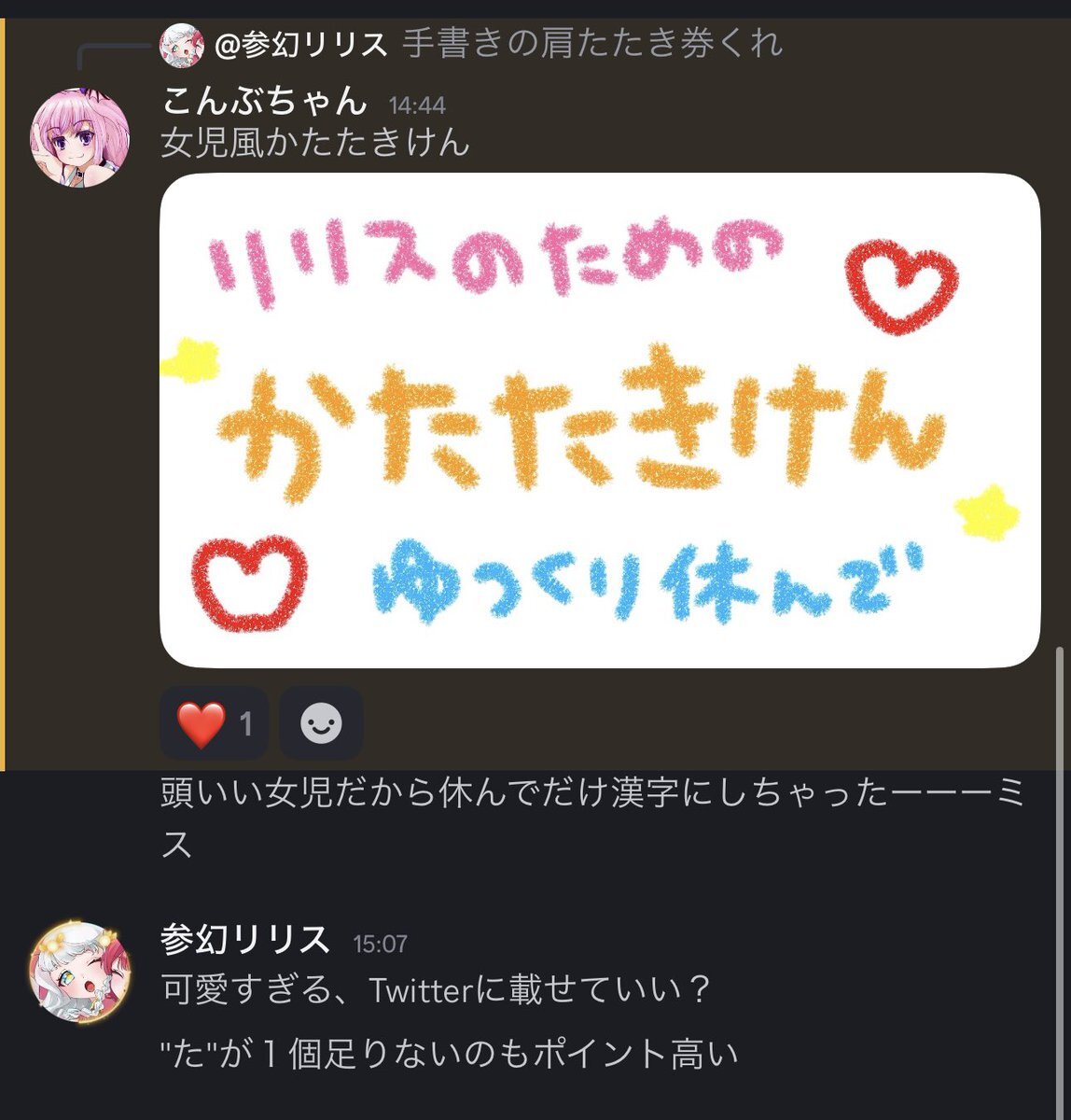Click the @参幻リリス mention in reply header
The width and height of the screenshot is (1071, 1120).
(301, 44)
